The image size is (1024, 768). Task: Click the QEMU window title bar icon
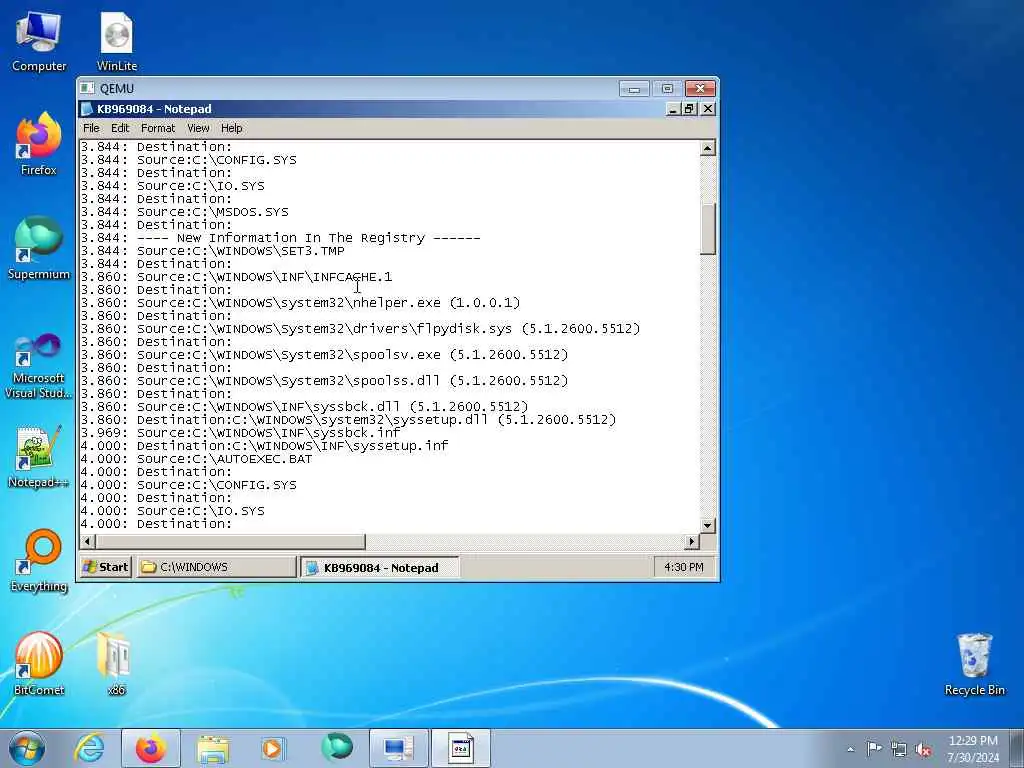[x=87, y=88]
